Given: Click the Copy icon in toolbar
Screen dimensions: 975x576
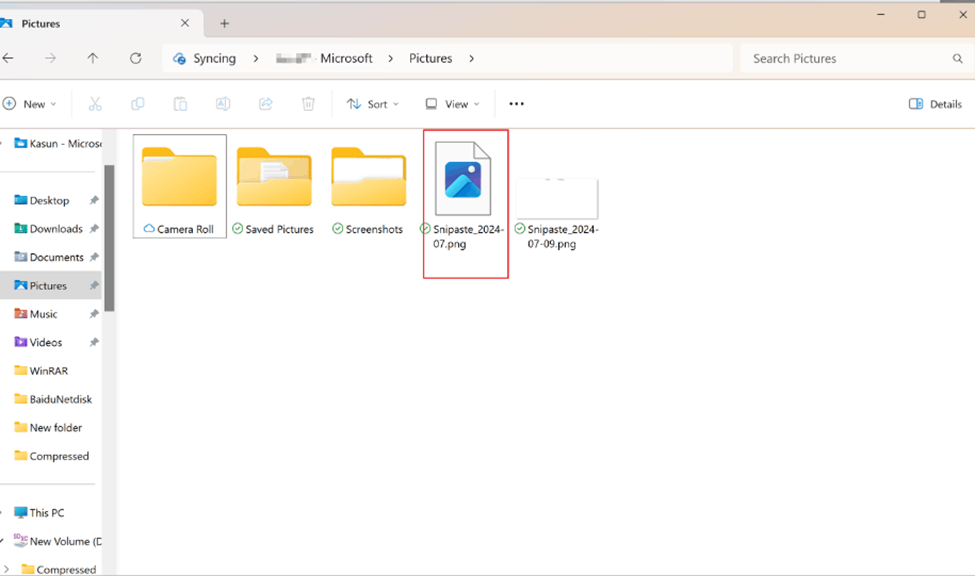Looking at the screenshot, I should [137, 104].
